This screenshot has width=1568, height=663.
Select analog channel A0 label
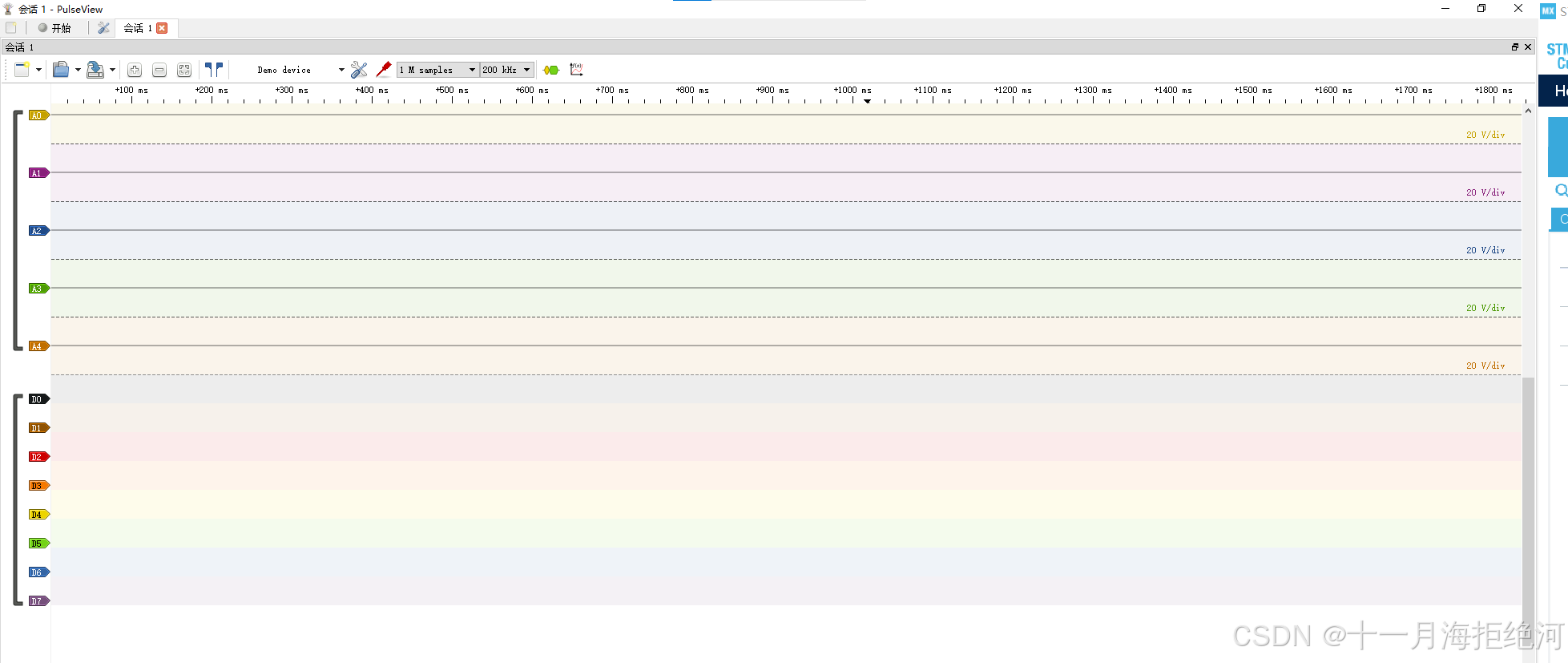(39, 115)
